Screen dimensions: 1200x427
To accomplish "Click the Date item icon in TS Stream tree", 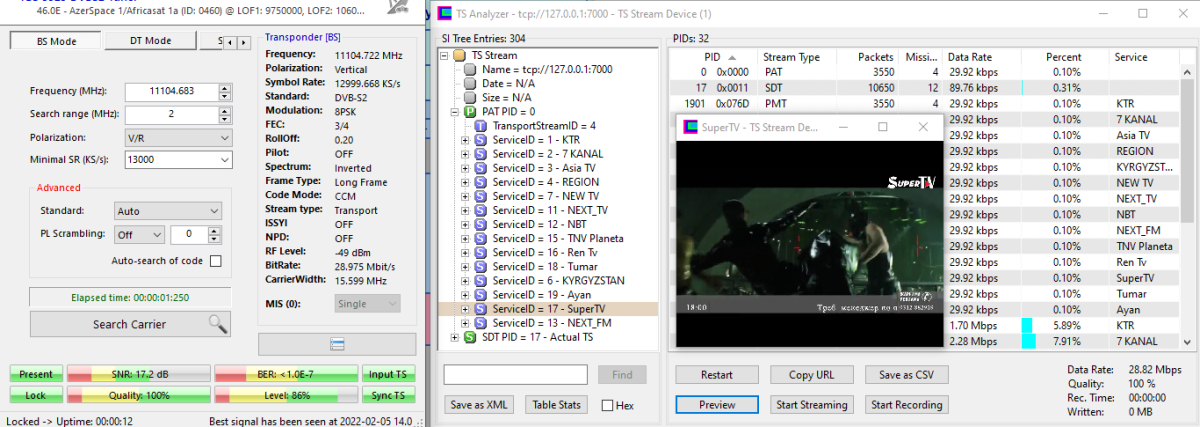I will (469, 84).
